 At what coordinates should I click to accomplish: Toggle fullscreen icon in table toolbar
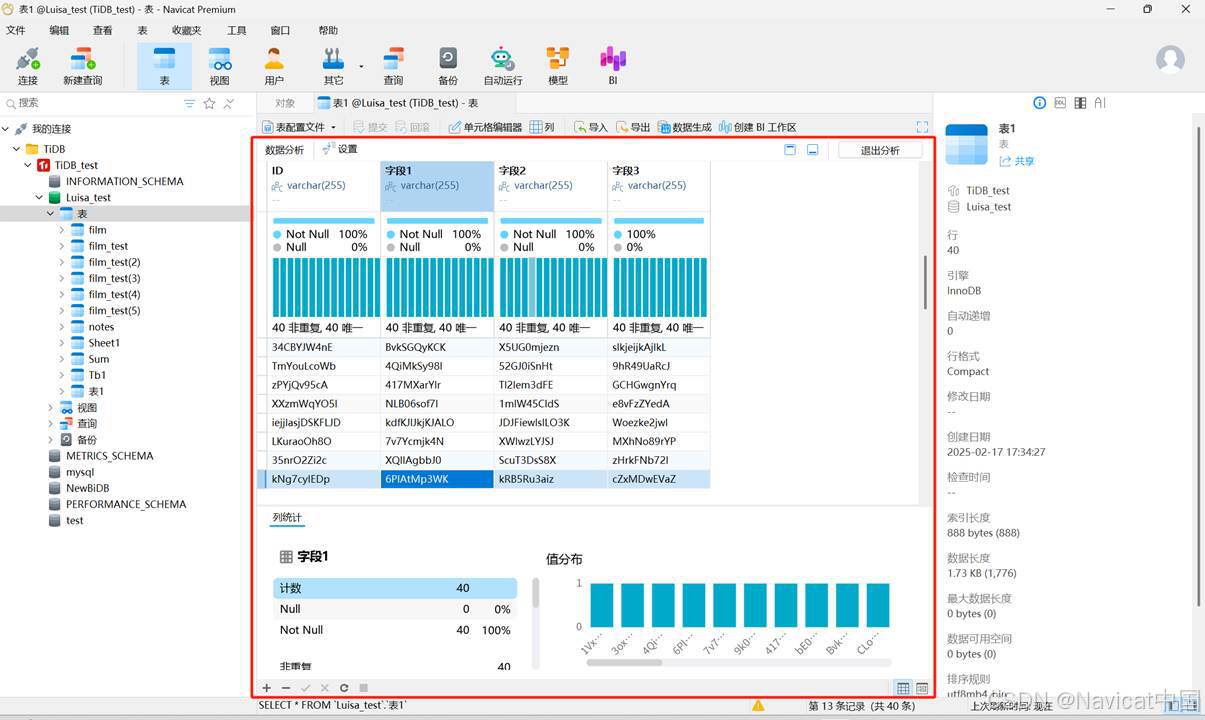[x=922, y=127]
